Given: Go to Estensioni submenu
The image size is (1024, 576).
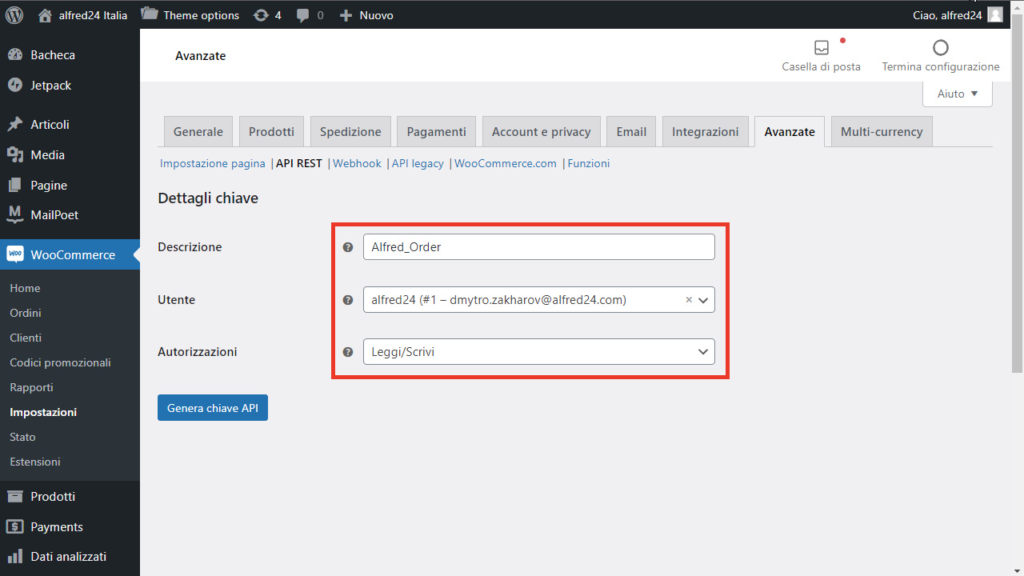Looking at the screenshot, I should [x=35, y=462].
